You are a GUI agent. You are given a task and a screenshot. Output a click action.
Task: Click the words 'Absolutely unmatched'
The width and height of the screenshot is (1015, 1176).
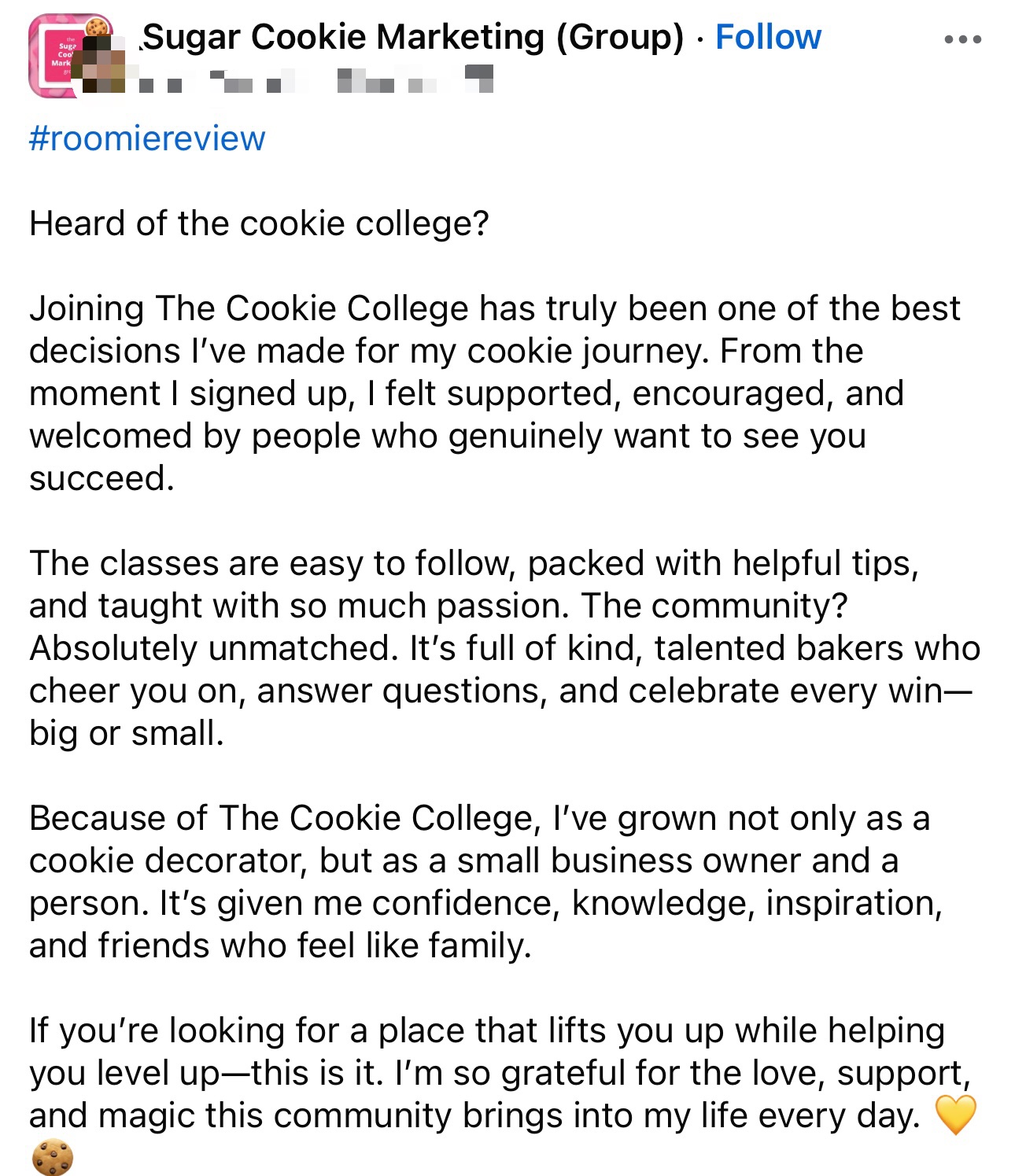tap(210, 648)
